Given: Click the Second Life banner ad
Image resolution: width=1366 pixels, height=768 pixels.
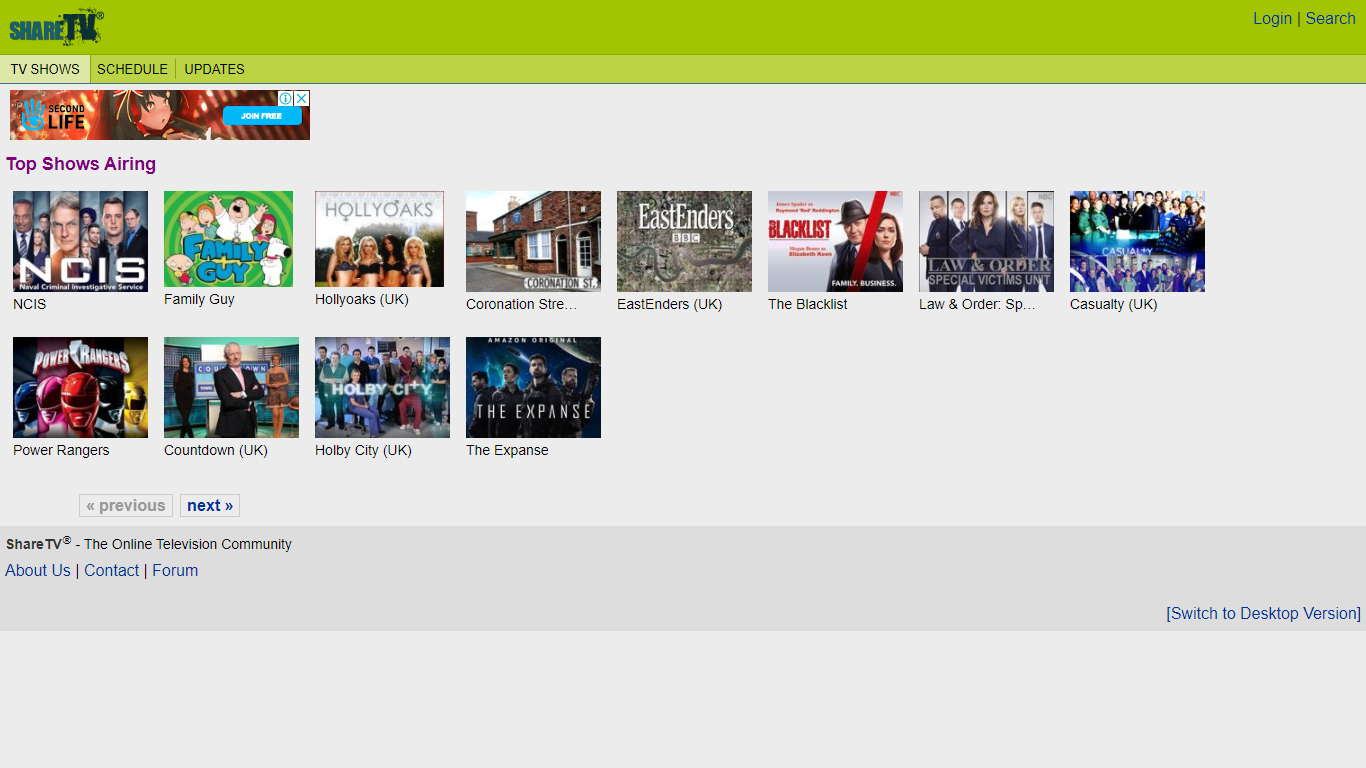Looking at the screenshot, I should (160, 115).
